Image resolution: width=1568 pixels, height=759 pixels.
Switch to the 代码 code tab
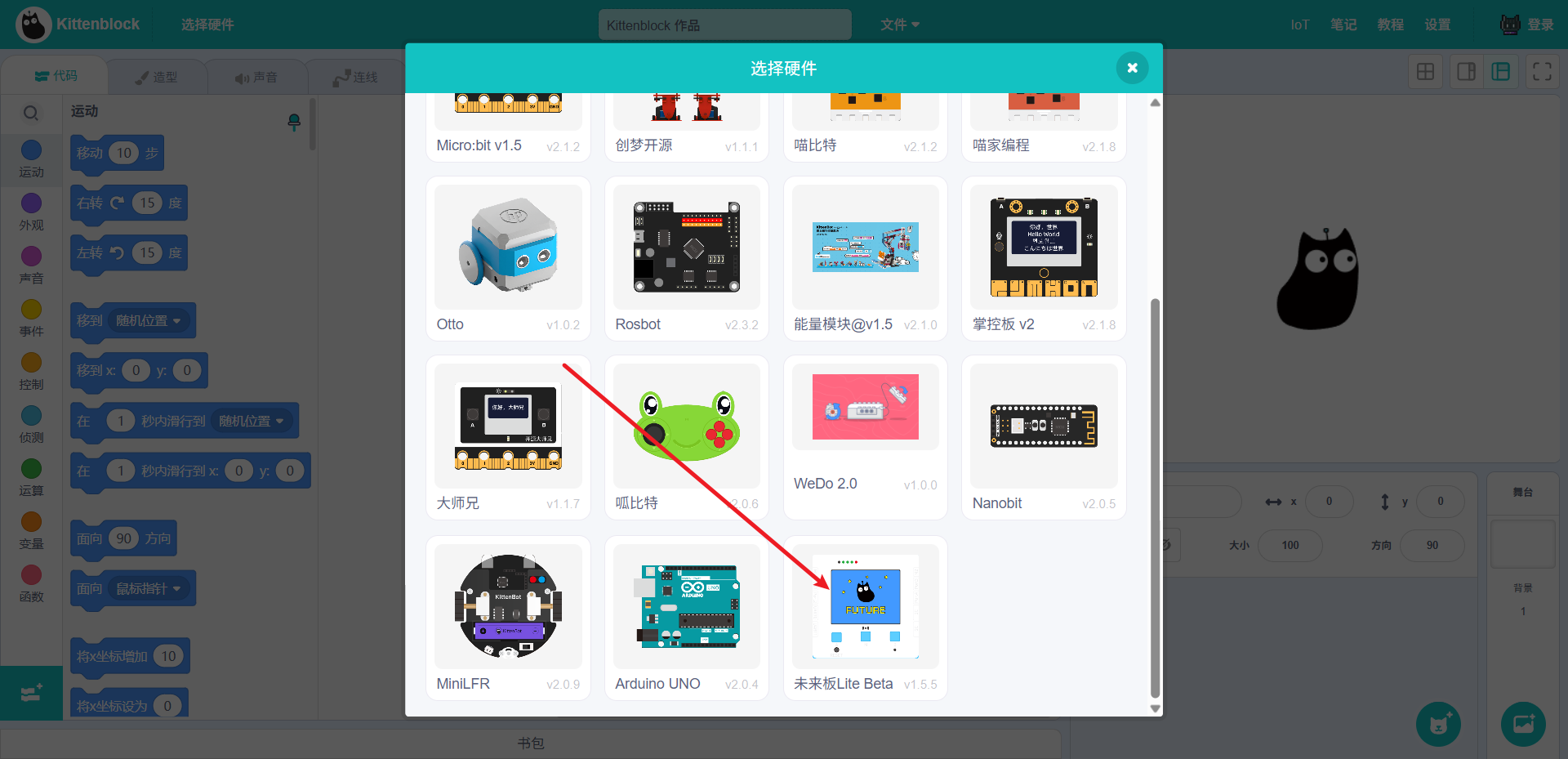click(56, 76)
